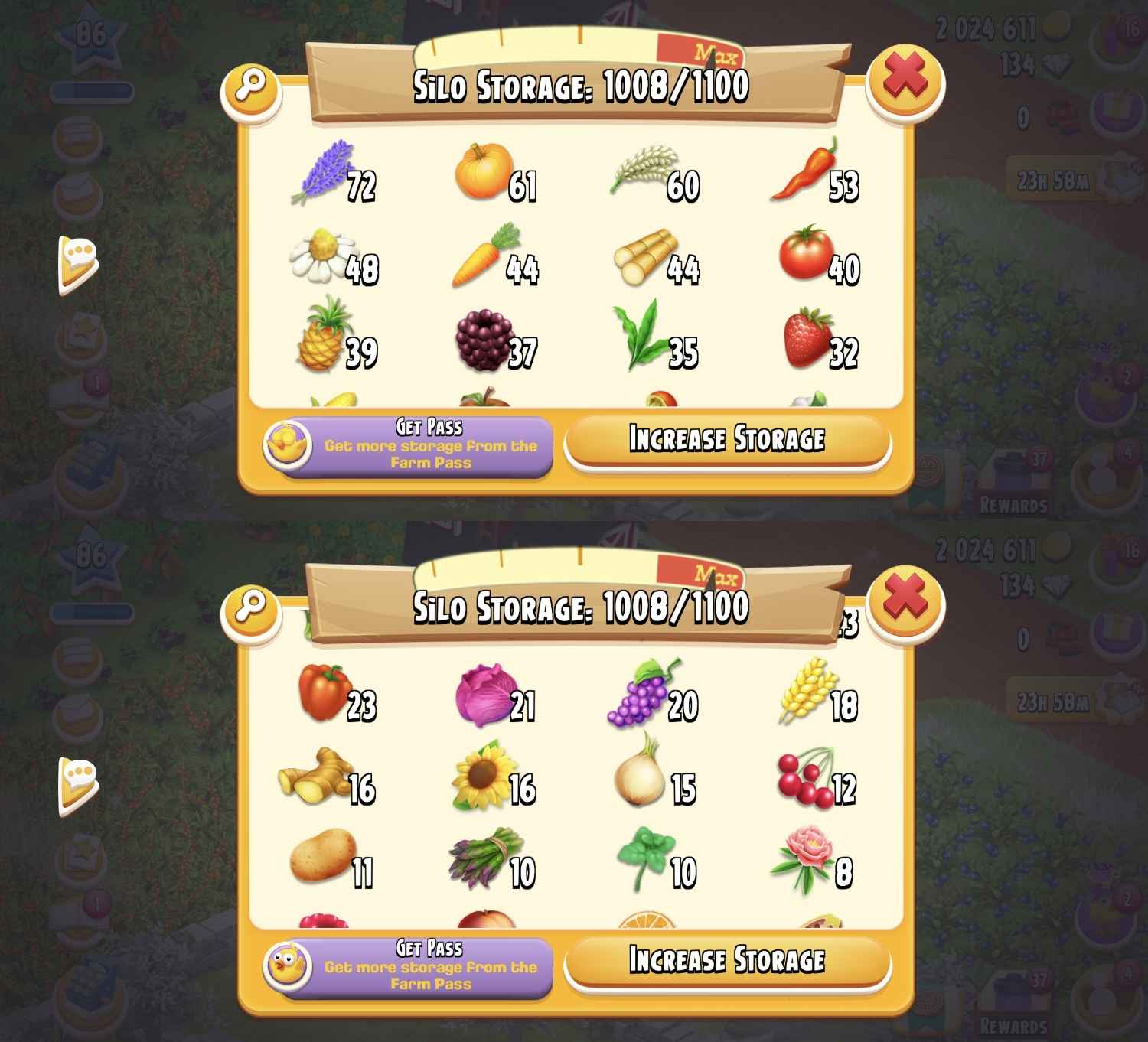
Task: Tap the asparagus bundle showing 10
Action: click(x=491, y=860)
